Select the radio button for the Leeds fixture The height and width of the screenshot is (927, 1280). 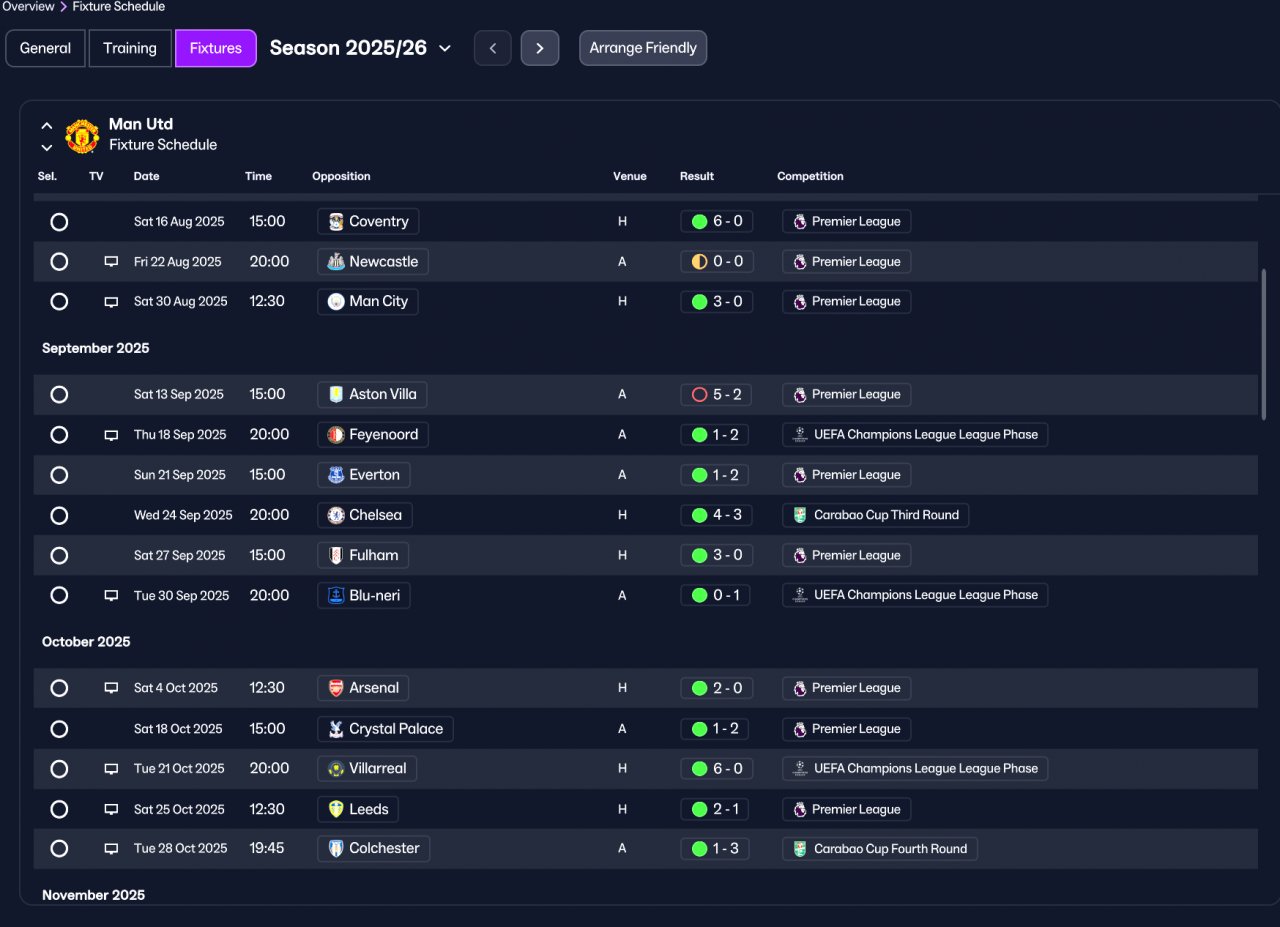(x=59, y=809)
